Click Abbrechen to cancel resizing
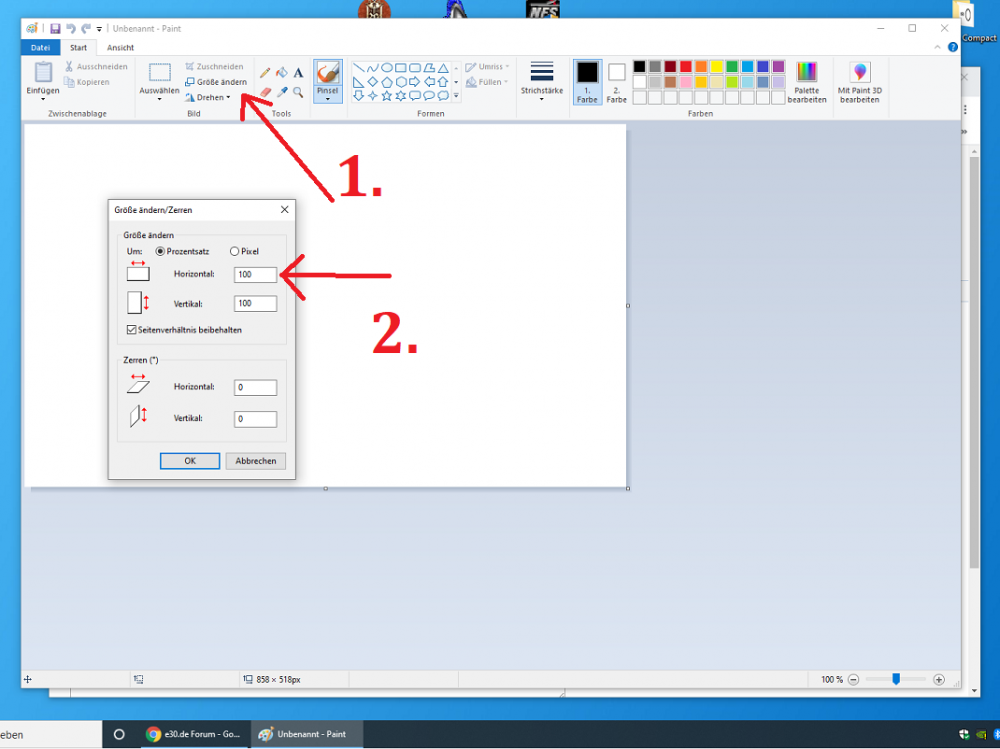This screenshot has width=1000, height=749. click(256, 461)
